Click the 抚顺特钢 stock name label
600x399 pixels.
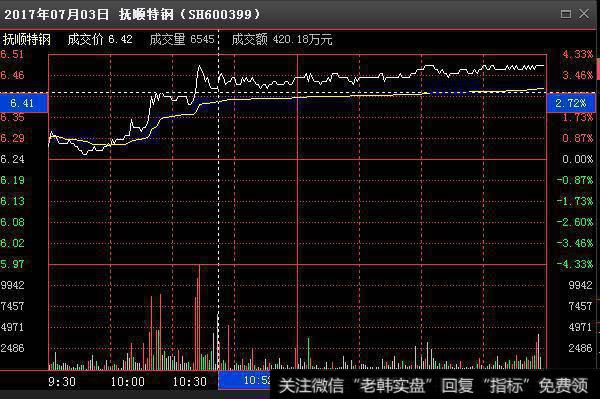(26, 39)
